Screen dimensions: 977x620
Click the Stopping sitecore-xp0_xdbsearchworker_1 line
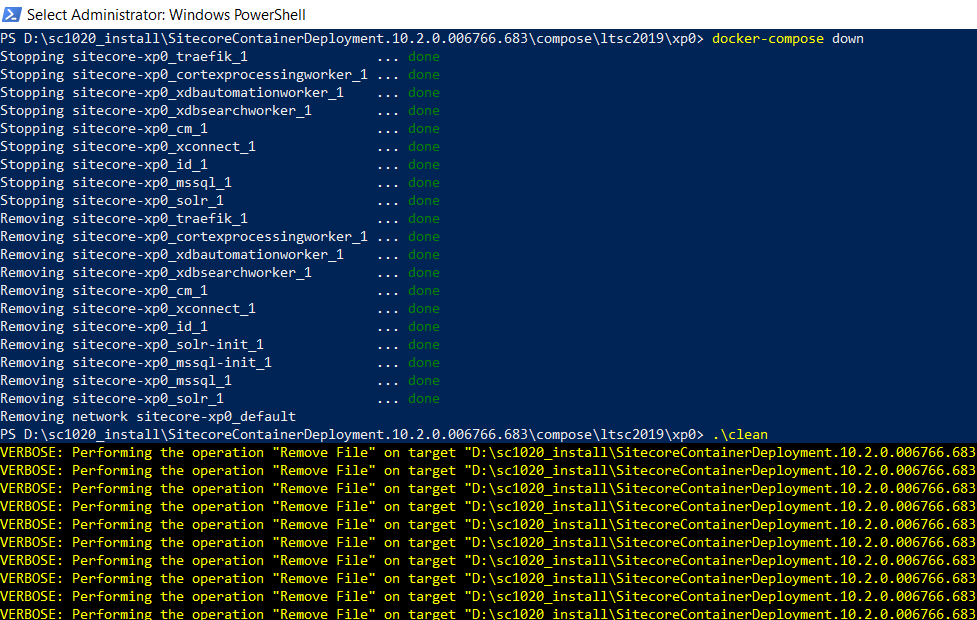(x=156, y=111)
